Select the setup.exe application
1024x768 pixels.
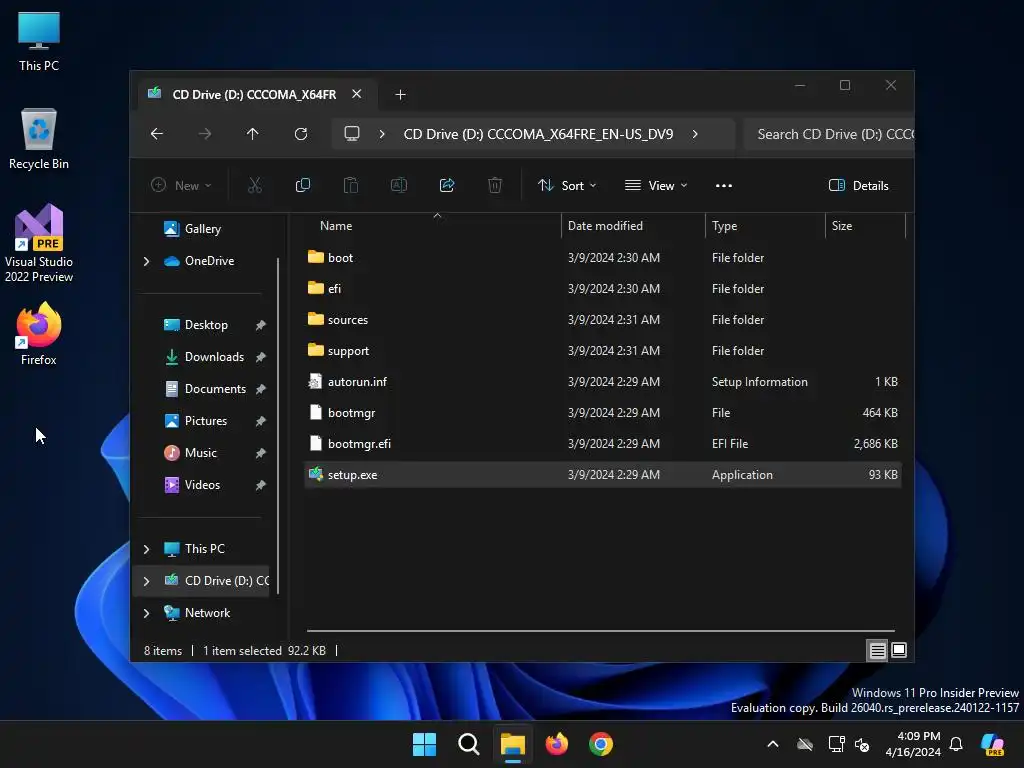pyautogui.click(x=603, y=475)
